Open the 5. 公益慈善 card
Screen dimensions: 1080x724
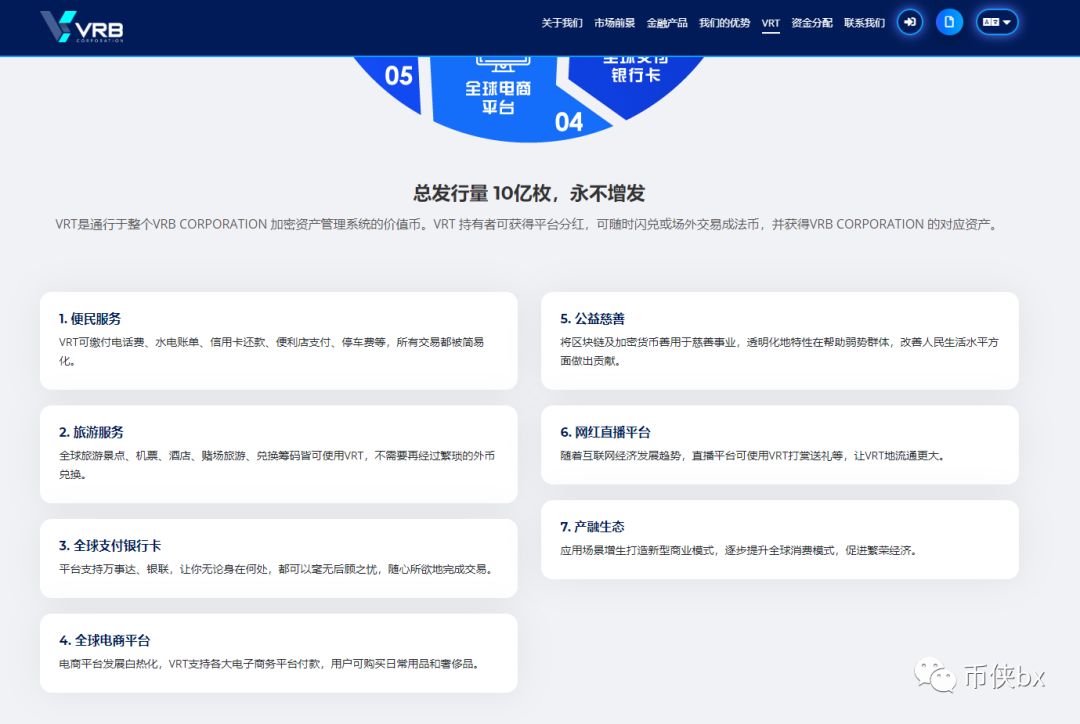780,340
